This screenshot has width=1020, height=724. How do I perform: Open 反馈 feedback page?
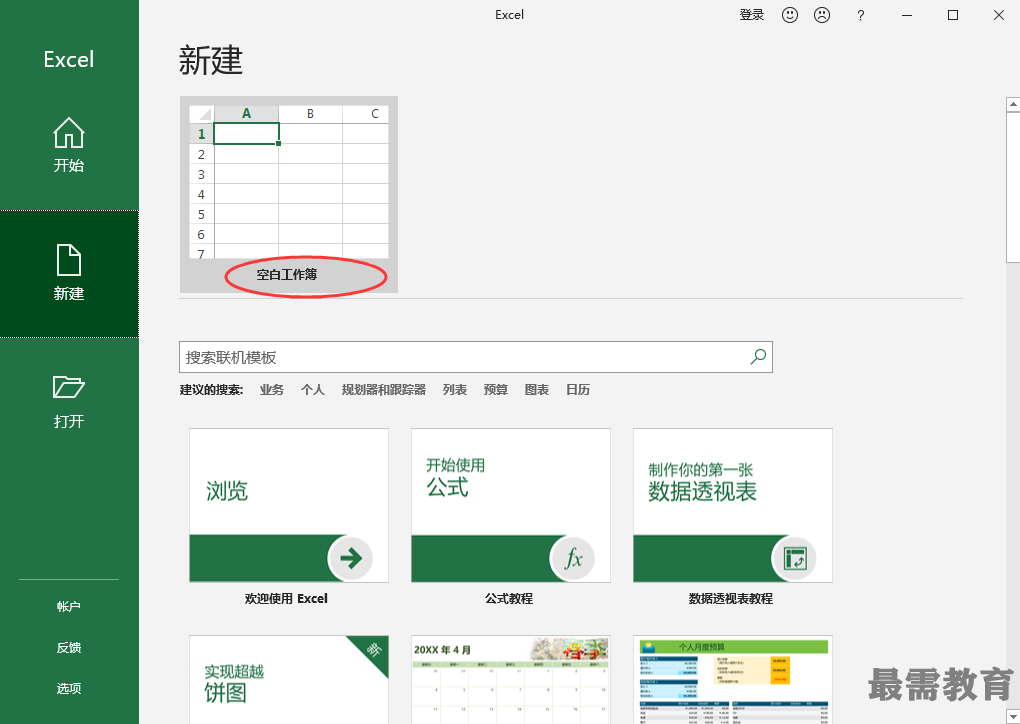pos(69,647)
